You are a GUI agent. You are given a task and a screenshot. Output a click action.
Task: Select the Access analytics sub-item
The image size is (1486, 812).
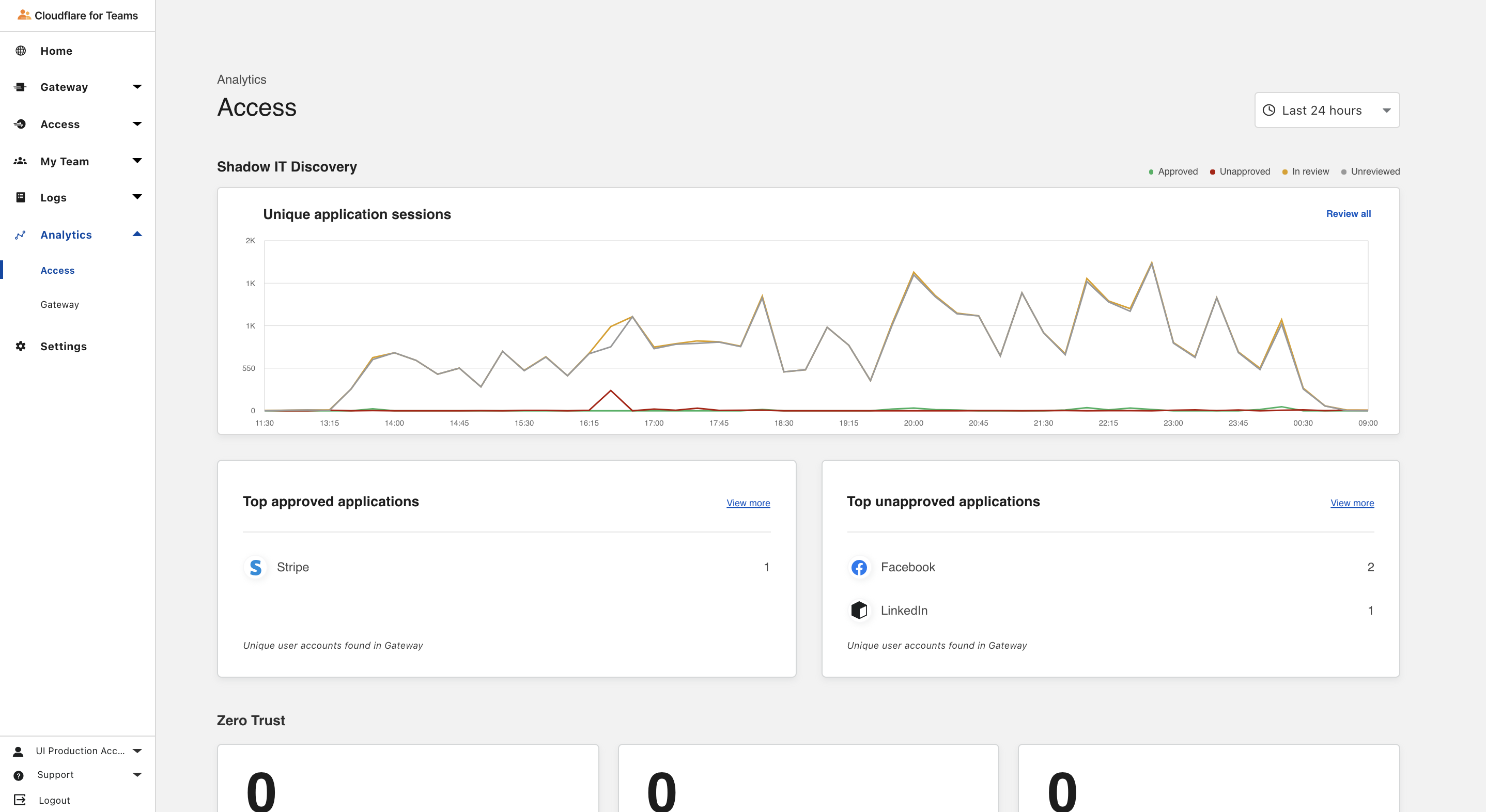pos(57,271)
